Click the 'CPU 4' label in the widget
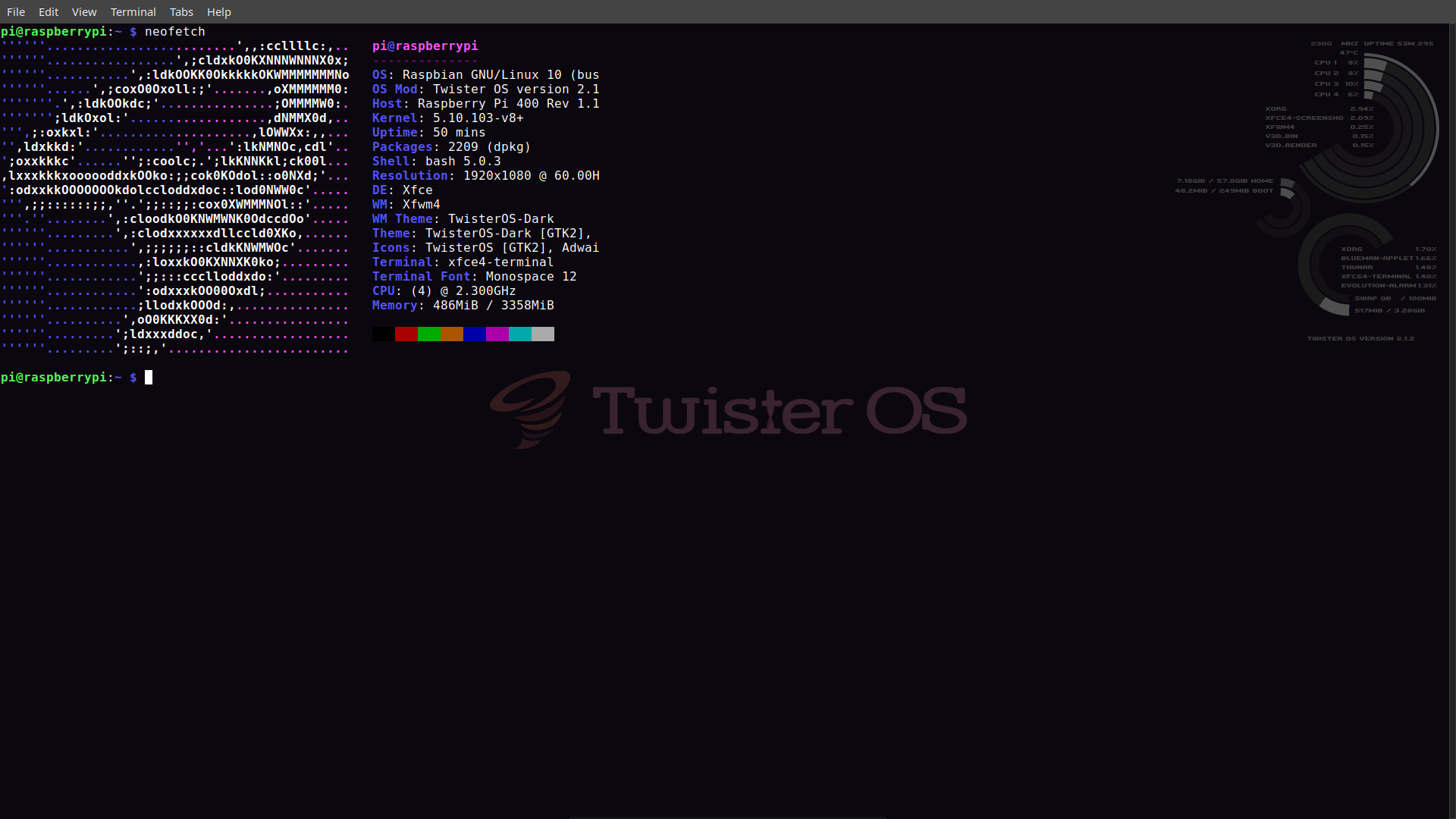 pos(1326,95)
